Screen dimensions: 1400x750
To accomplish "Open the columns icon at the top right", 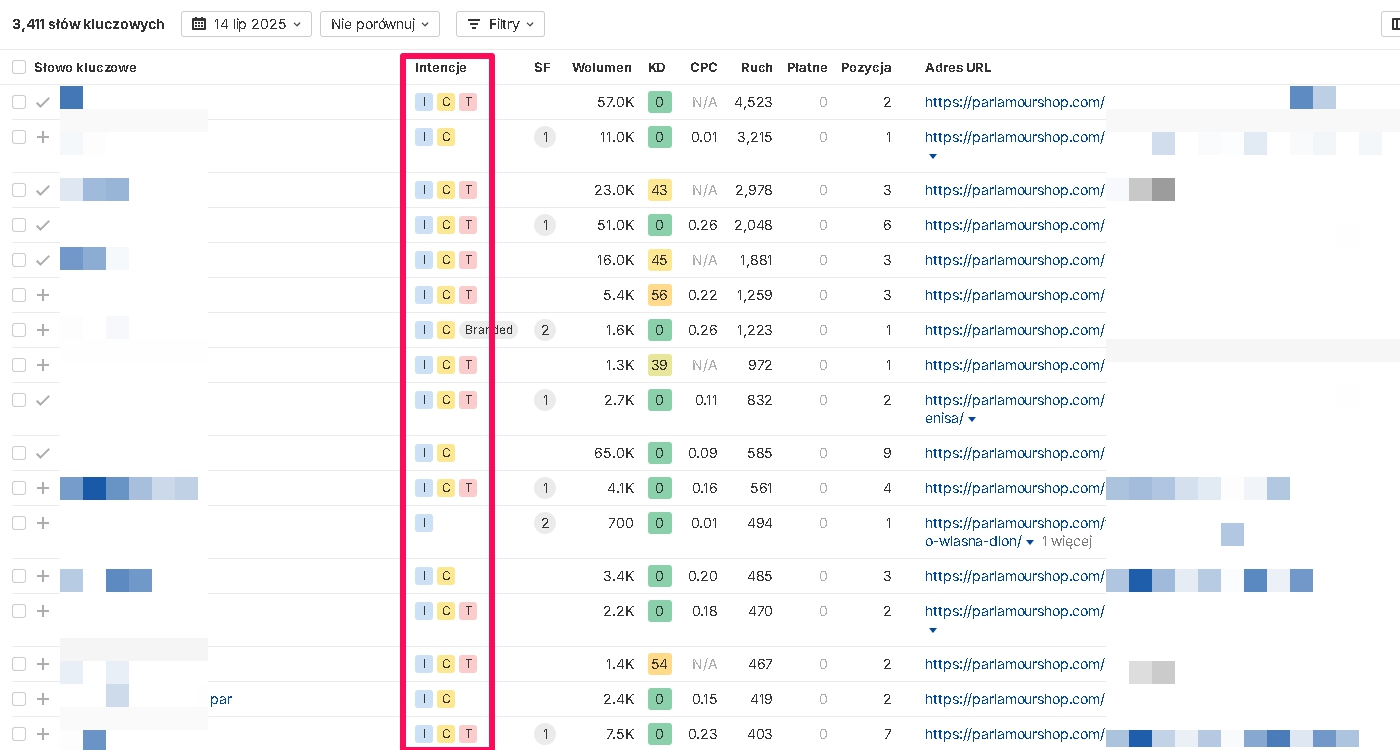I will (x=1394, y=24).
